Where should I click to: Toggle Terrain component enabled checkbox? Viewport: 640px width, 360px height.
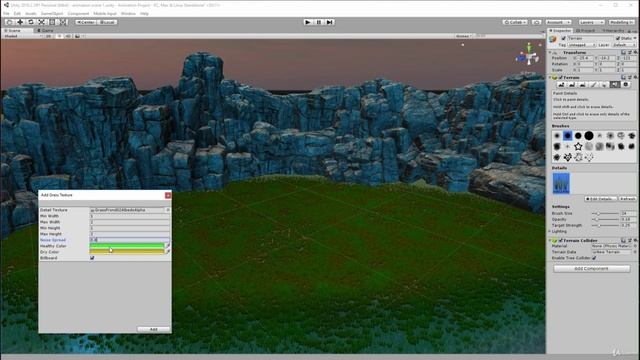point(561,77)
